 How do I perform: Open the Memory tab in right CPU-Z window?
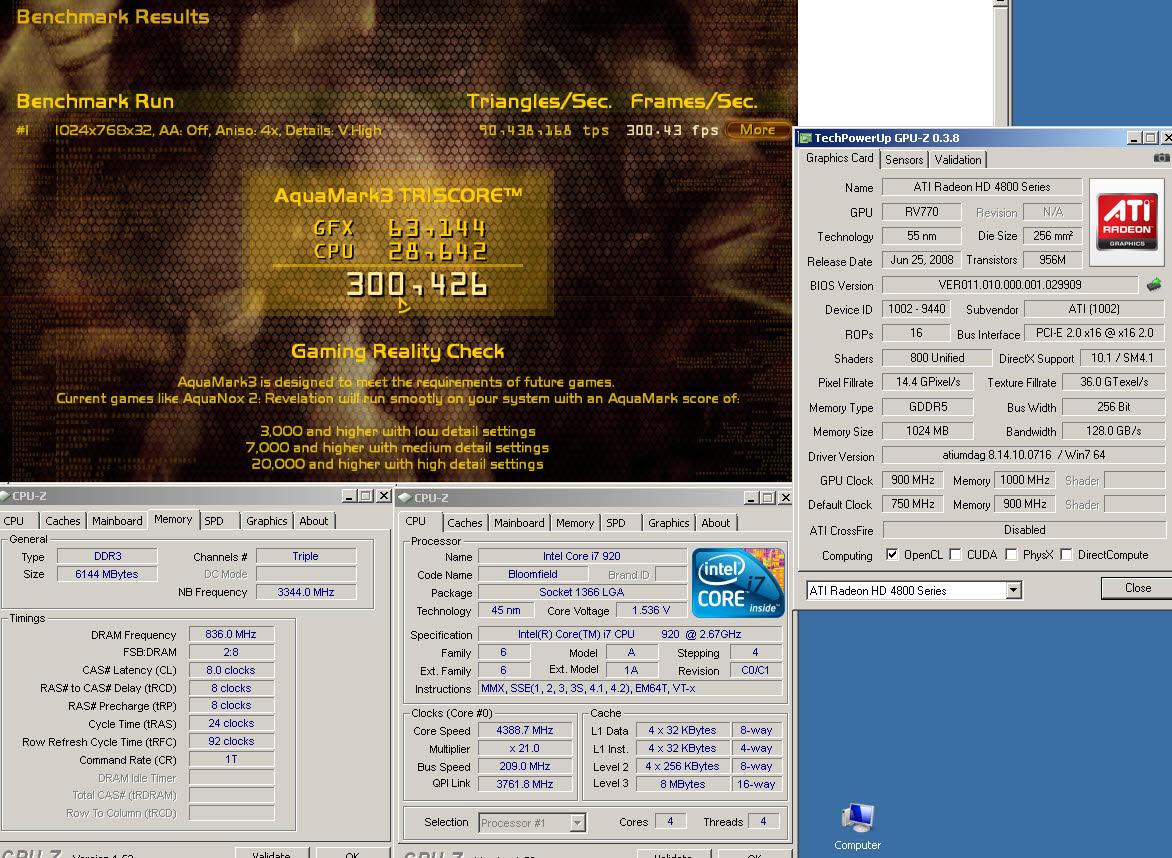[x=575, y=523]
